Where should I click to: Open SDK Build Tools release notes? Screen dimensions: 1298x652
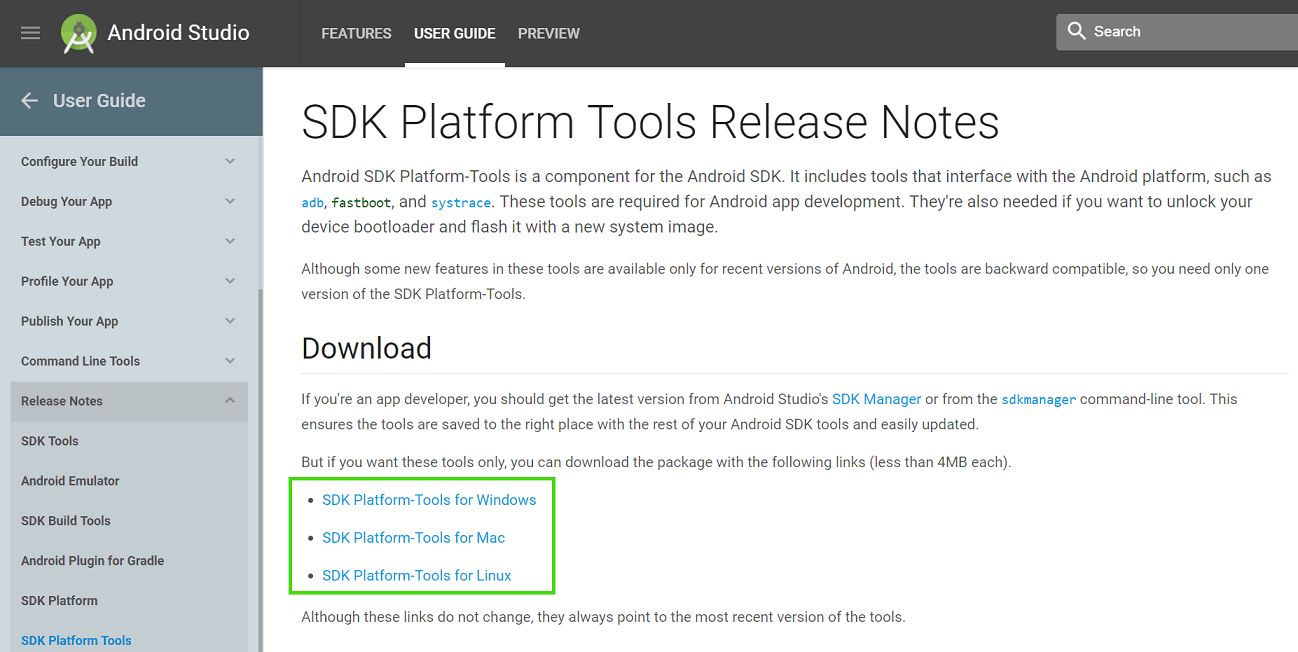click(66, 521)
